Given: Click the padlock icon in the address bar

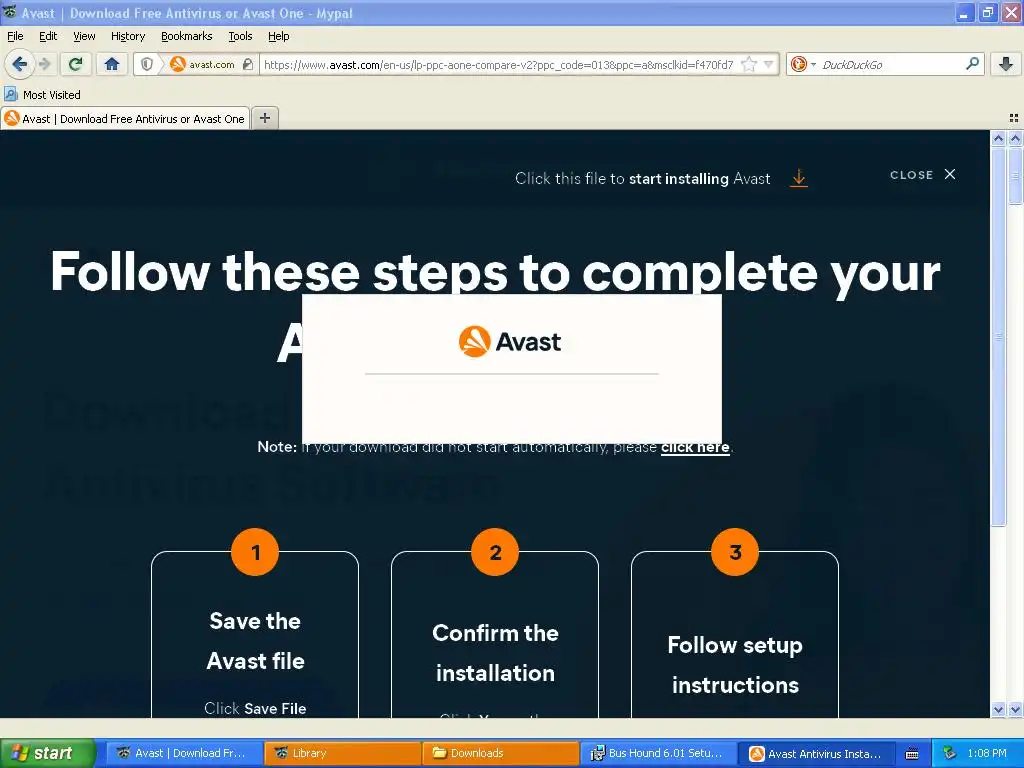Looking at the screenshot, I should click(248, 64).
